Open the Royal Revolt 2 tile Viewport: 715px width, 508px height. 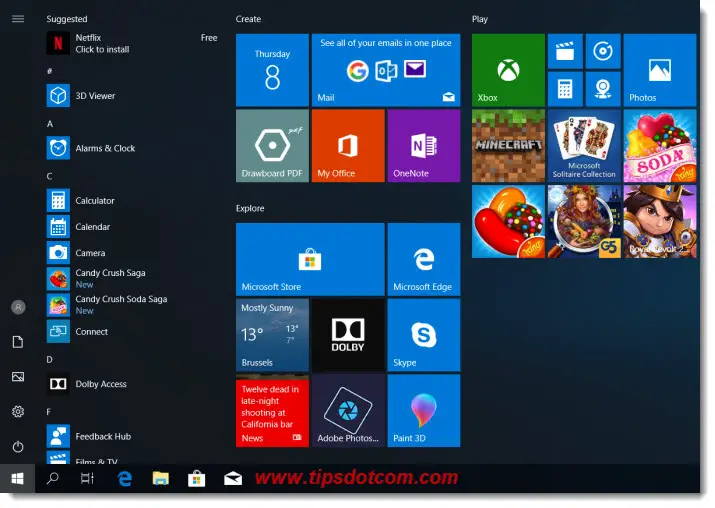point(660,222)
